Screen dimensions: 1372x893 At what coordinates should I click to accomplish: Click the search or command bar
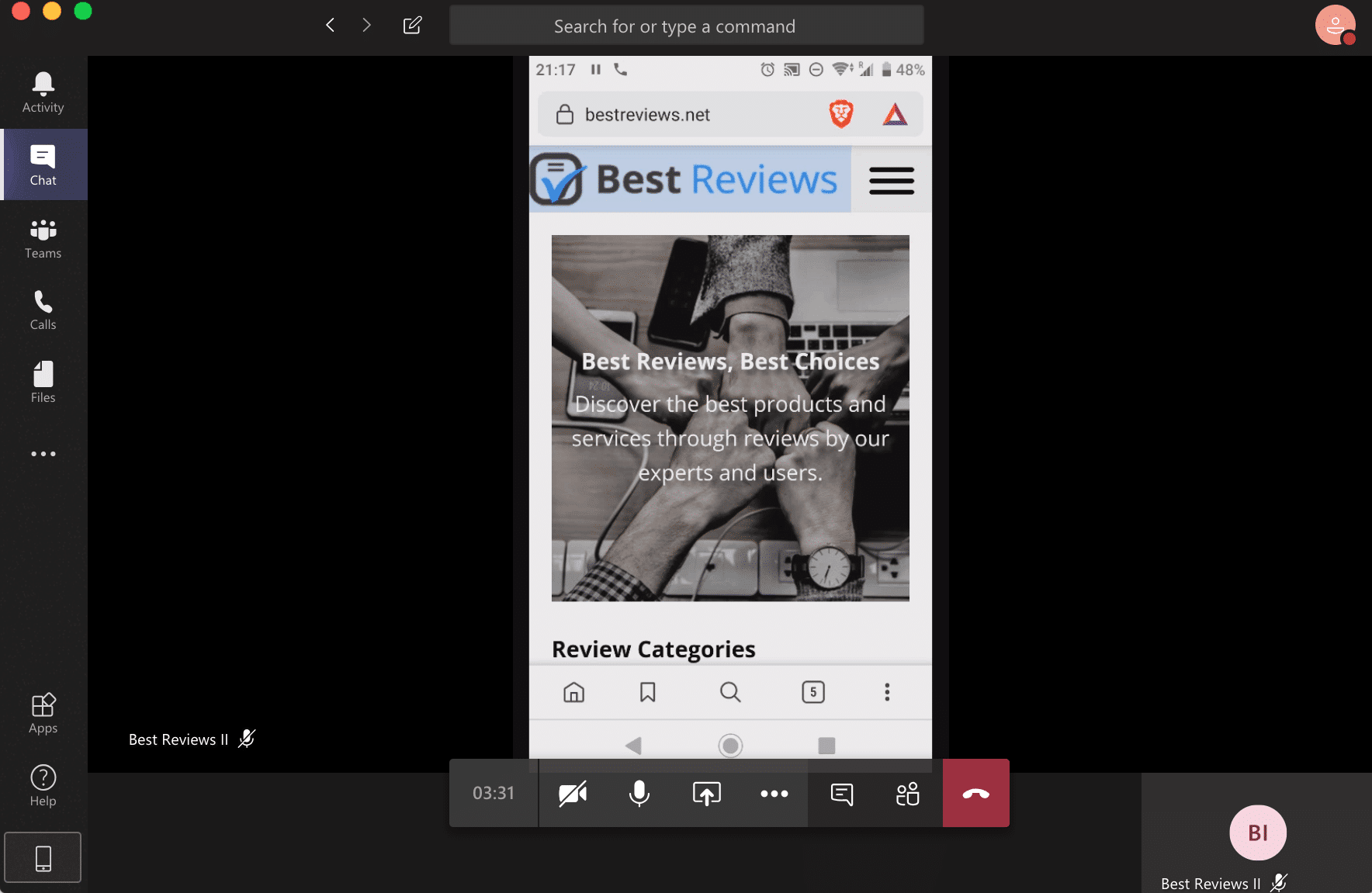[686, 25]
